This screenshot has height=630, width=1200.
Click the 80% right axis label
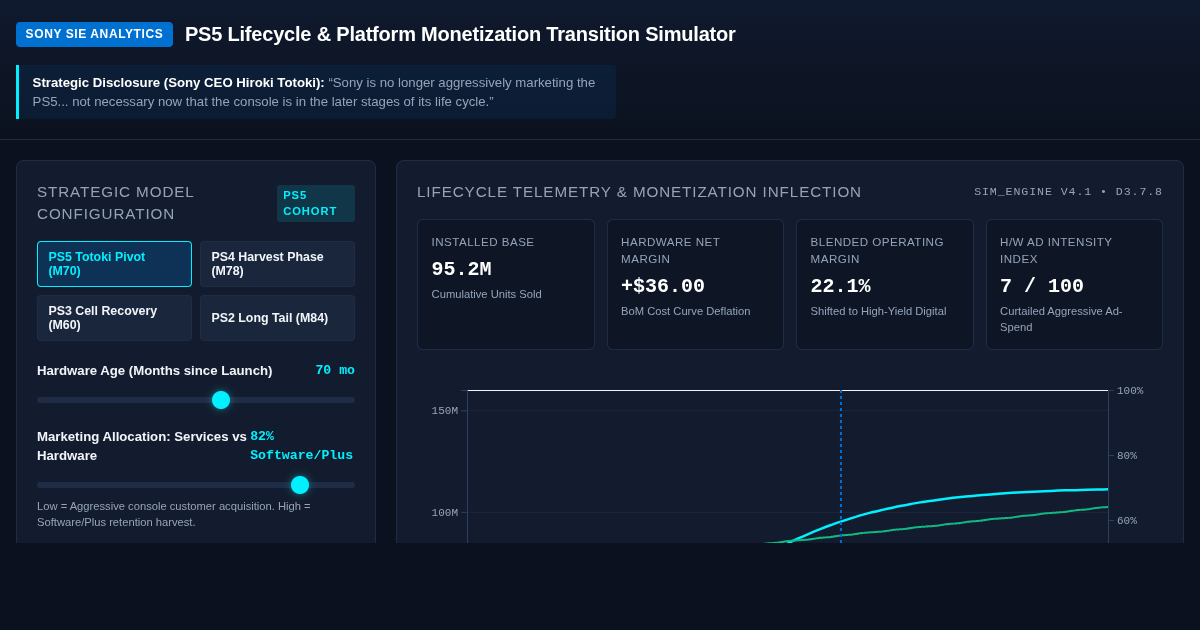point(1127,456)
